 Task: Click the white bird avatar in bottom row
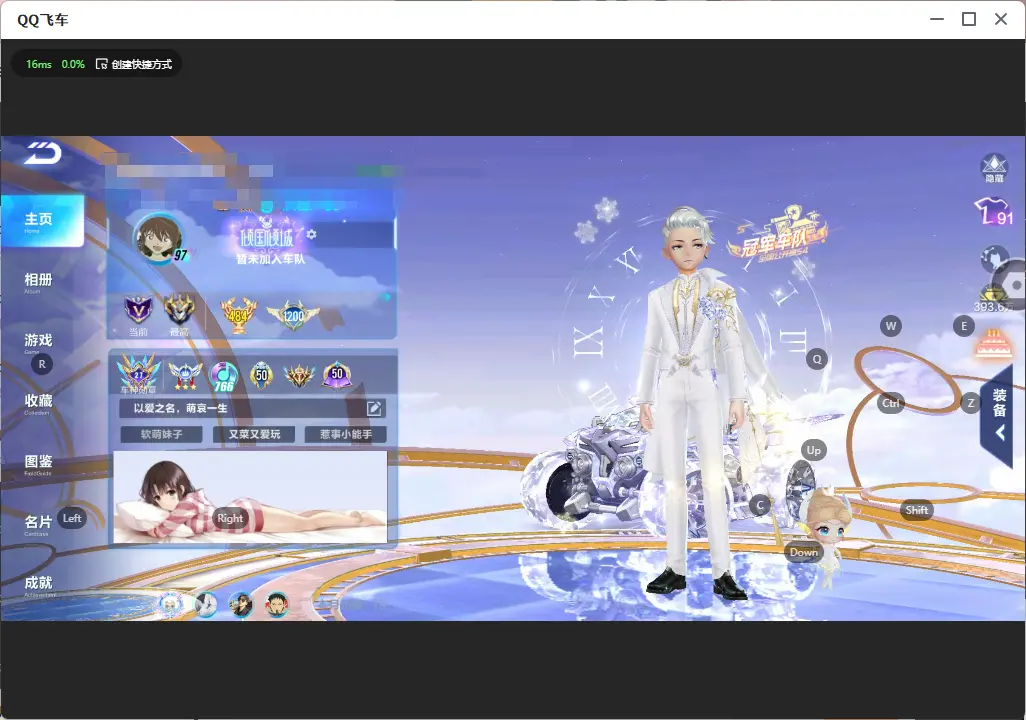tap(206, 603)
